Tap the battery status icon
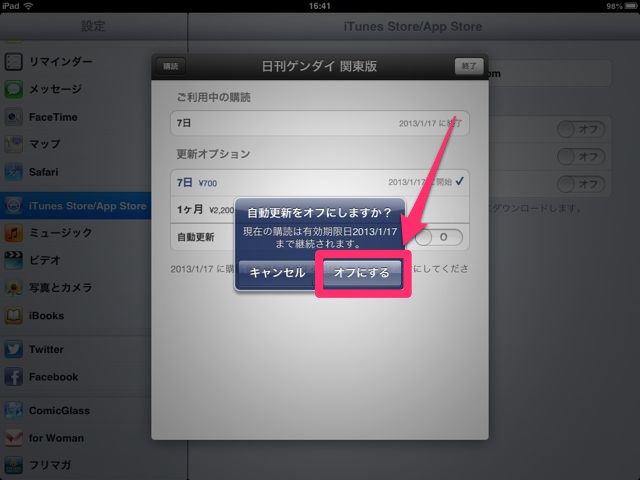The image size is (640, 480). point(631,6)
